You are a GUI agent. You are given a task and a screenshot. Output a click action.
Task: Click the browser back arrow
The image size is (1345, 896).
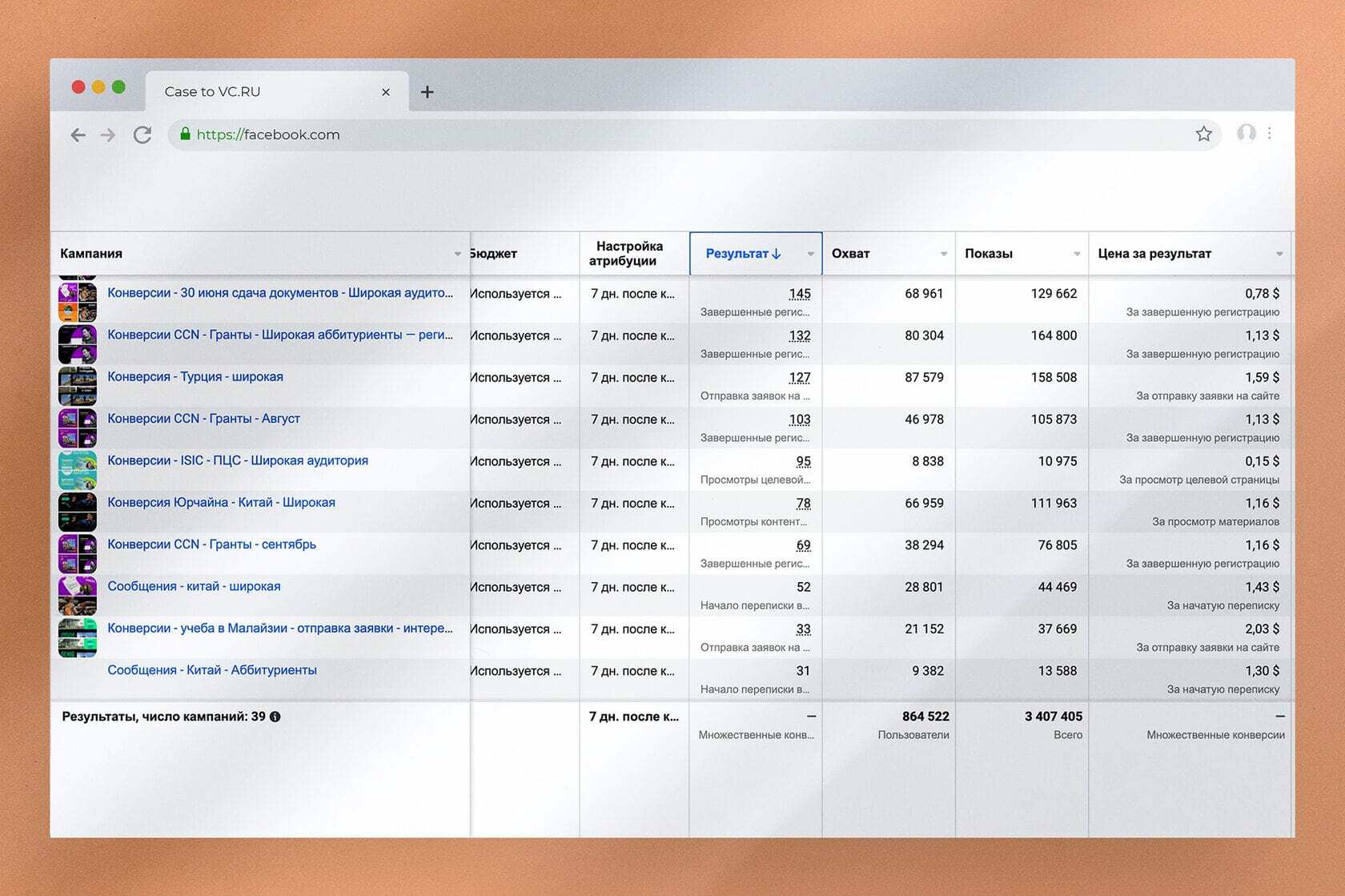click(78, 135)
